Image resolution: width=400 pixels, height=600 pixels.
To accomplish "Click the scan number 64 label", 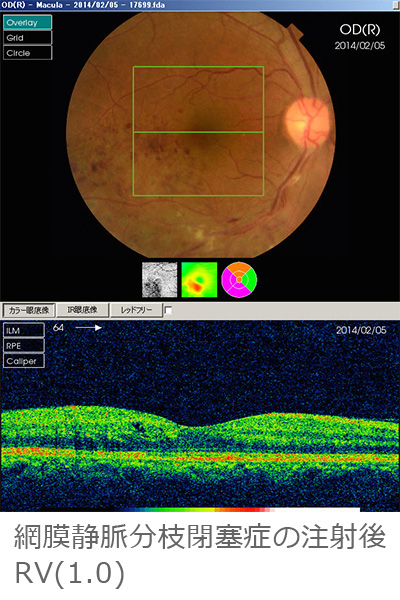I will [x=59, y=328].
